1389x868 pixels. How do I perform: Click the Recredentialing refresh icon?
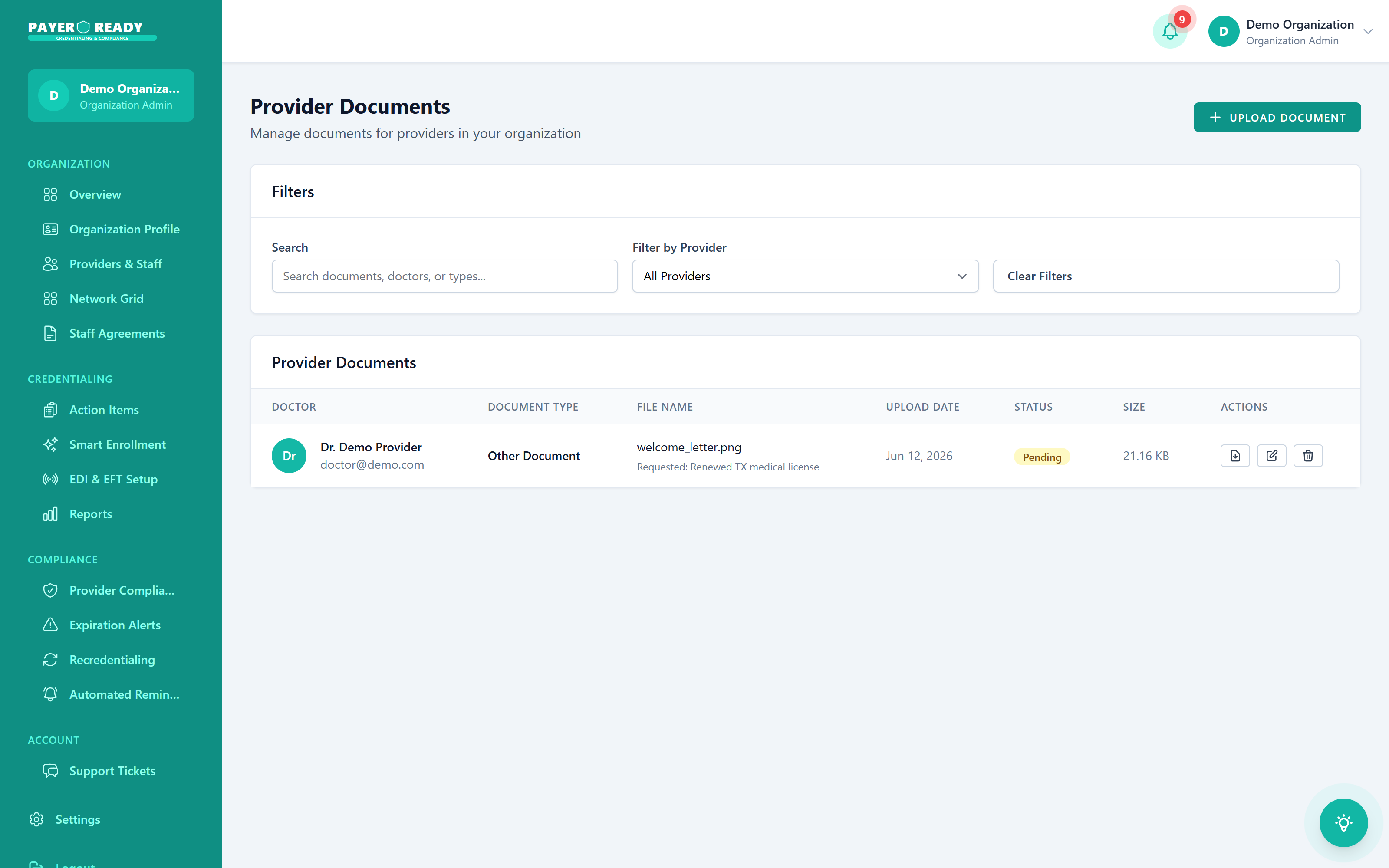point(50,660)
